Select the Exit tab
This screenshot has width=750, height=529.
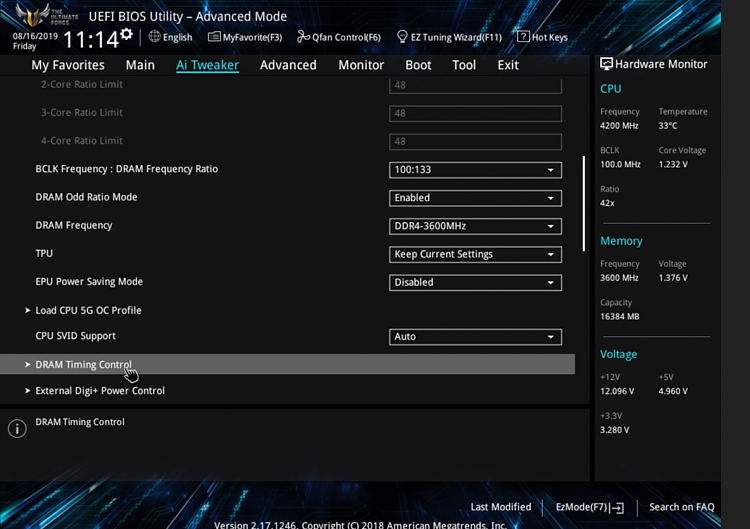(x=507, y=65)
